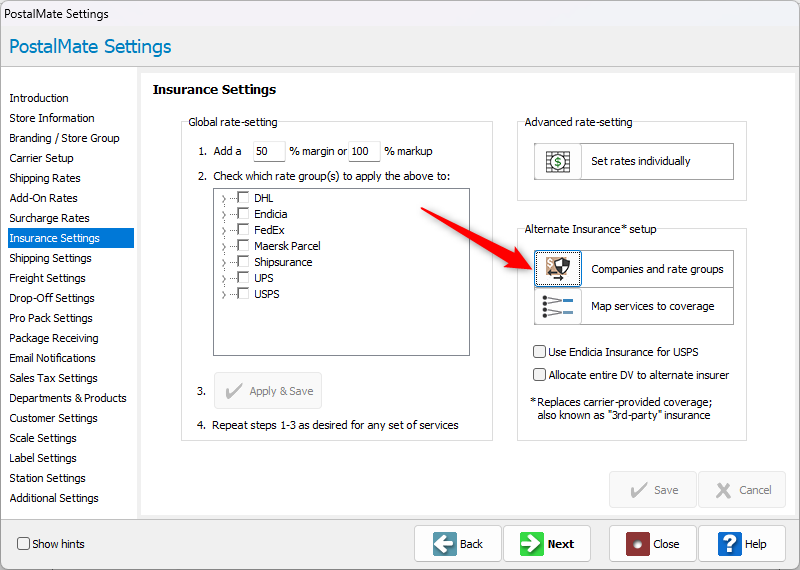
Task: Check the Show hints checkbox
Action: tap(23, 544)
